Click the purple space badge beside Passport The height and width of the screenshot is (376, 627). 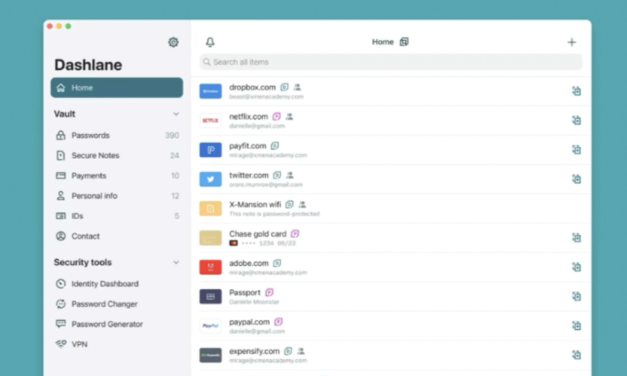(x=269, y=292)
